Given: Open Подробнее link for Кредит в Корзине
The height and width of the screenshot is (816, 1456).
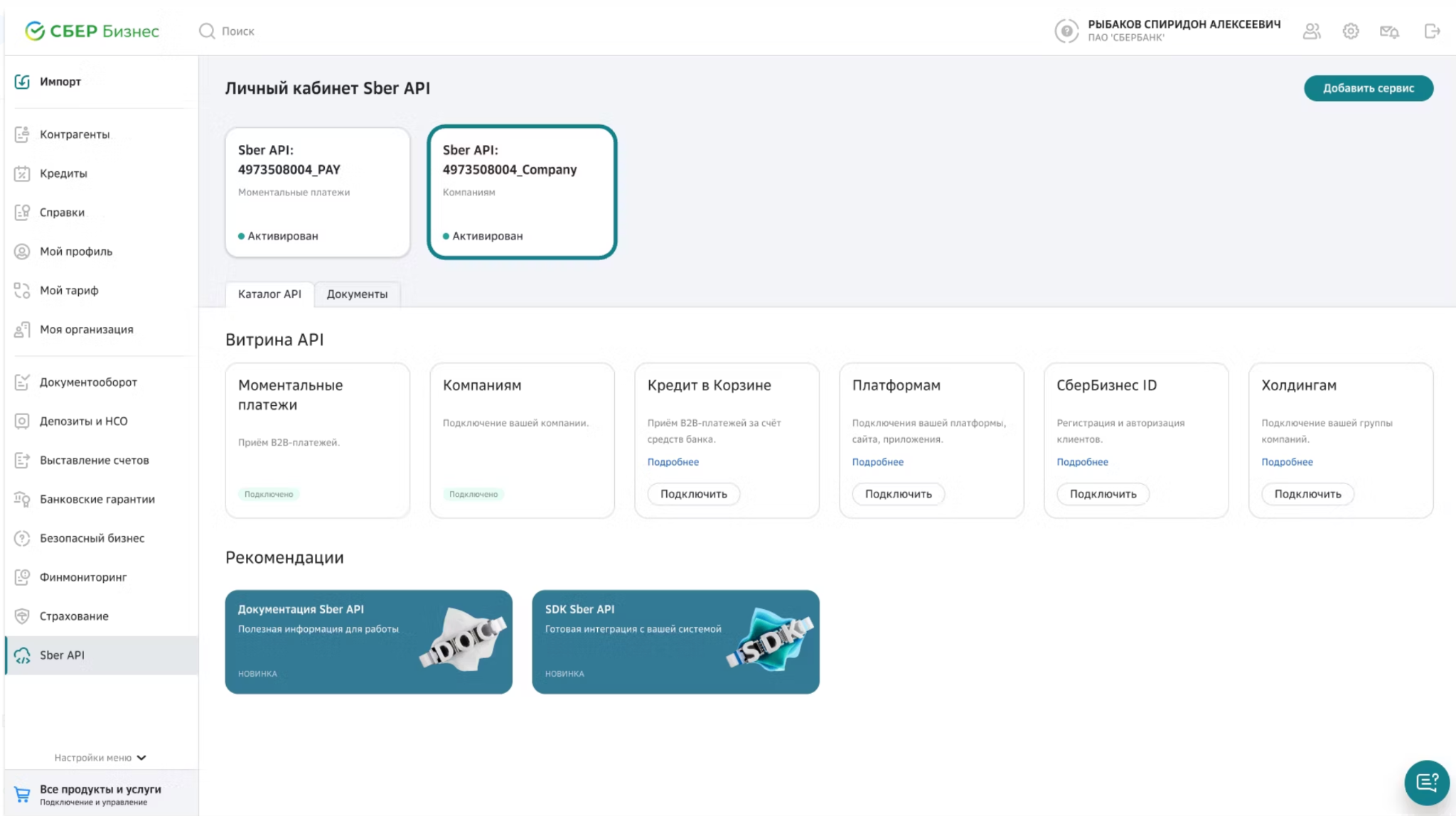Looking at the screenshot, I should (x=673, y=462).
